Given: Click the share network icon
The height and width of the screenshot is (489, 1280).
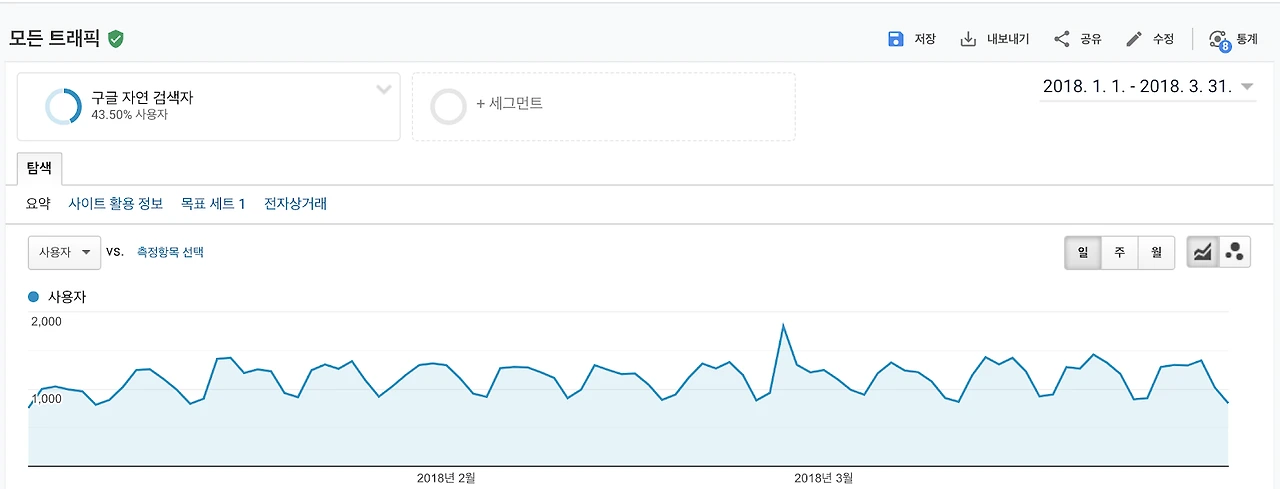Looking at the screenshot, I should 1062,39.
